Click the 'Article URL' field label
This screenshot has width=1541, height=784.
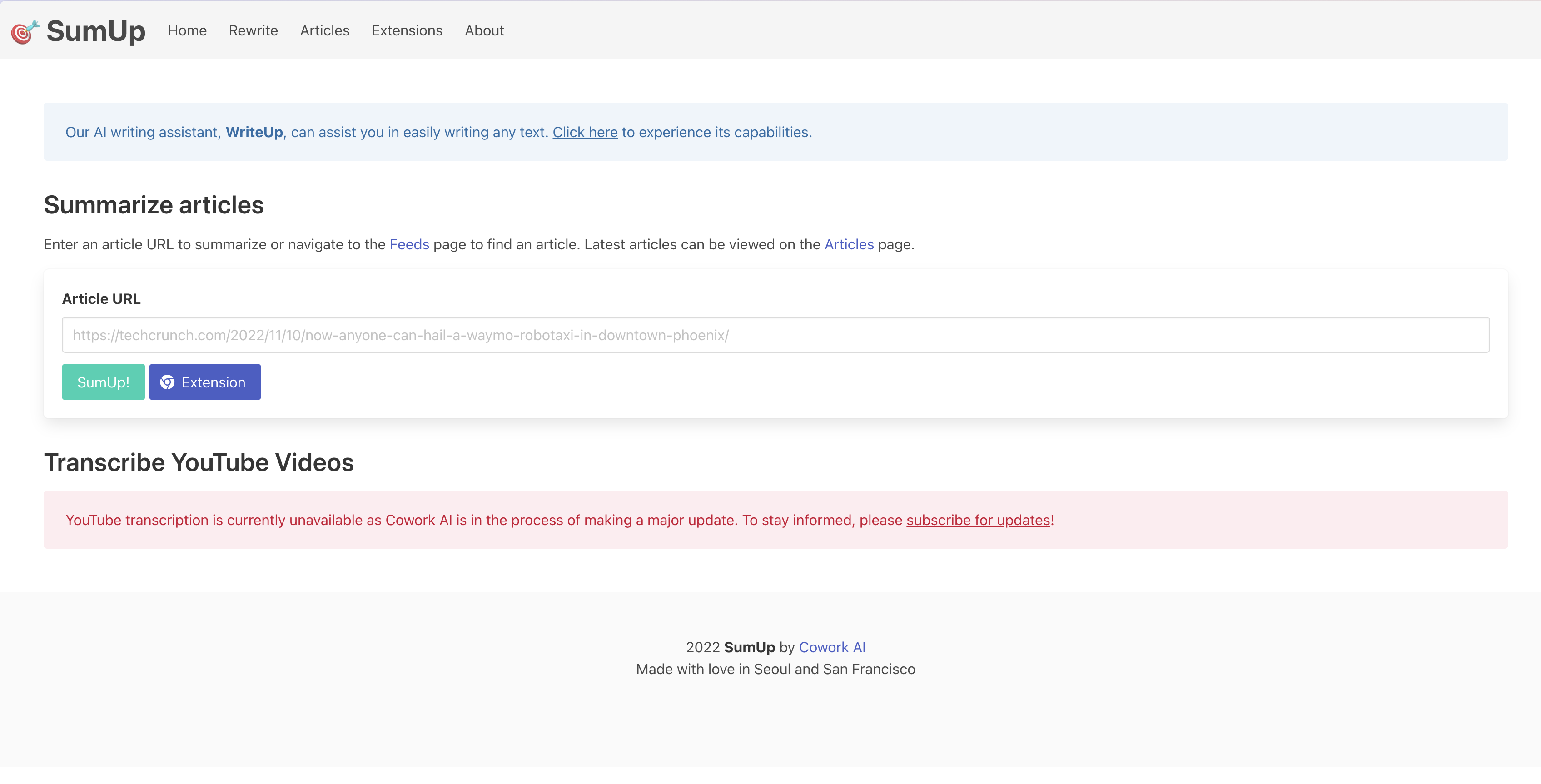[x=101, y=299]
